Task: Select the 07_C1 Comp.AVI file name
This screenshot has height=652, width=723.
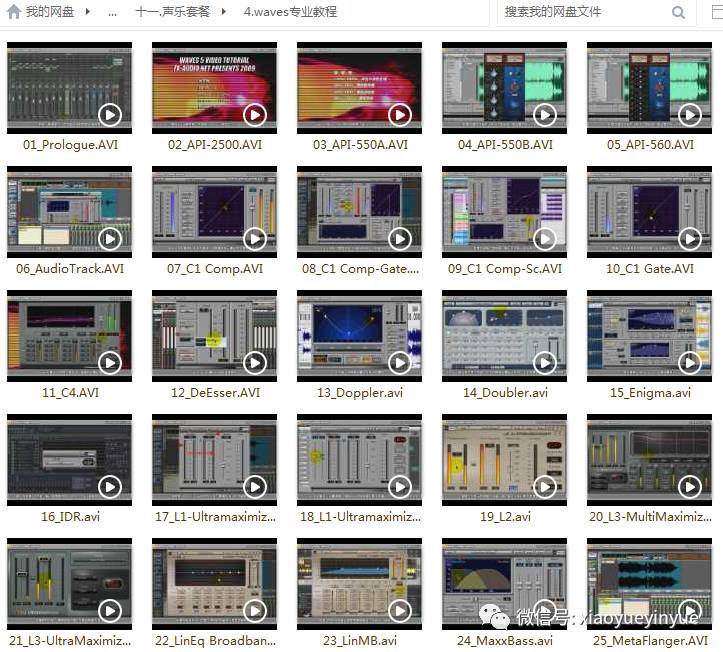Action: pyautogui.click(x=215, y=269)
